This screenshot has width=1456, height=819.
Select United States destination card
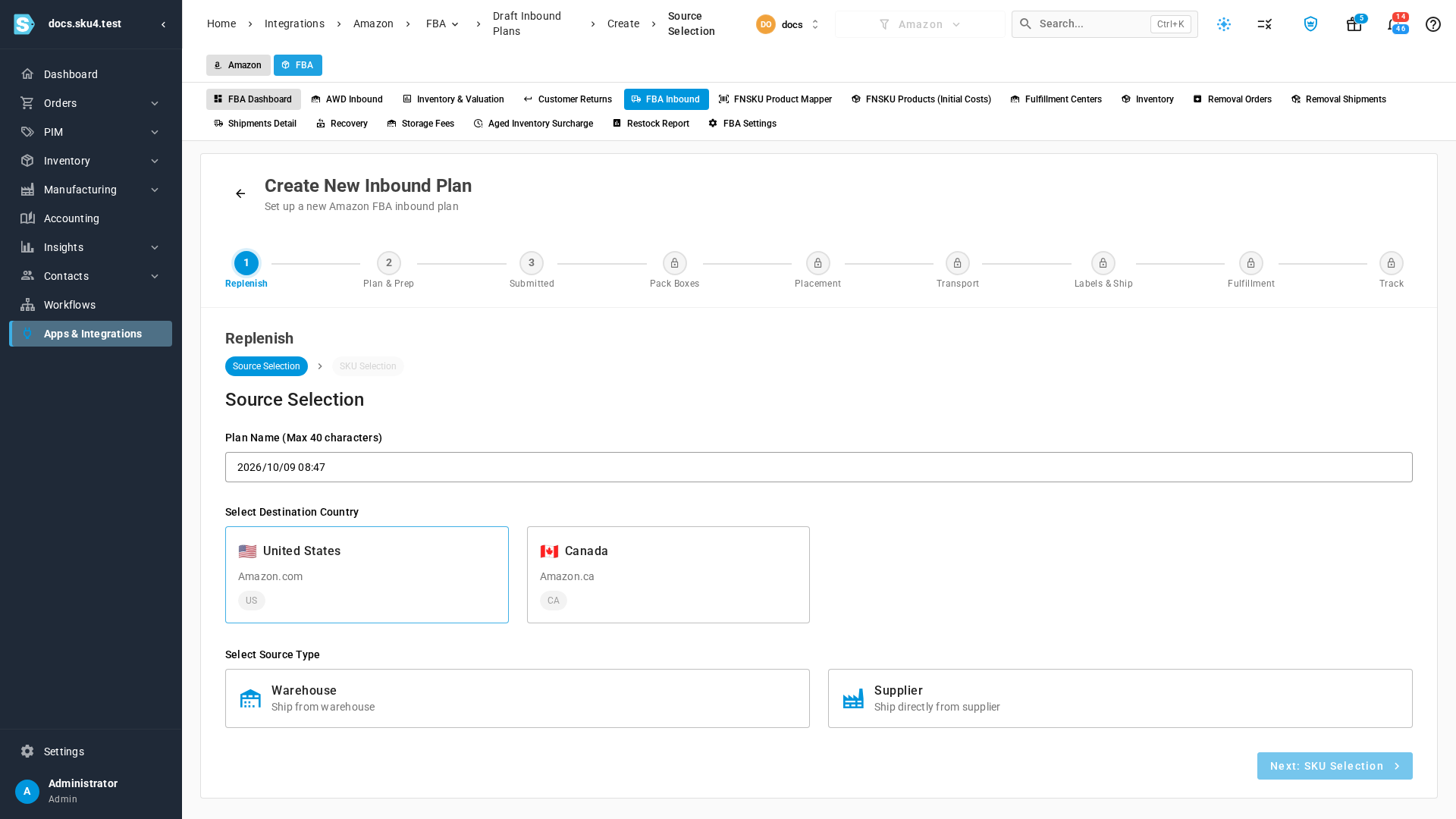click(x=367, y=575)
